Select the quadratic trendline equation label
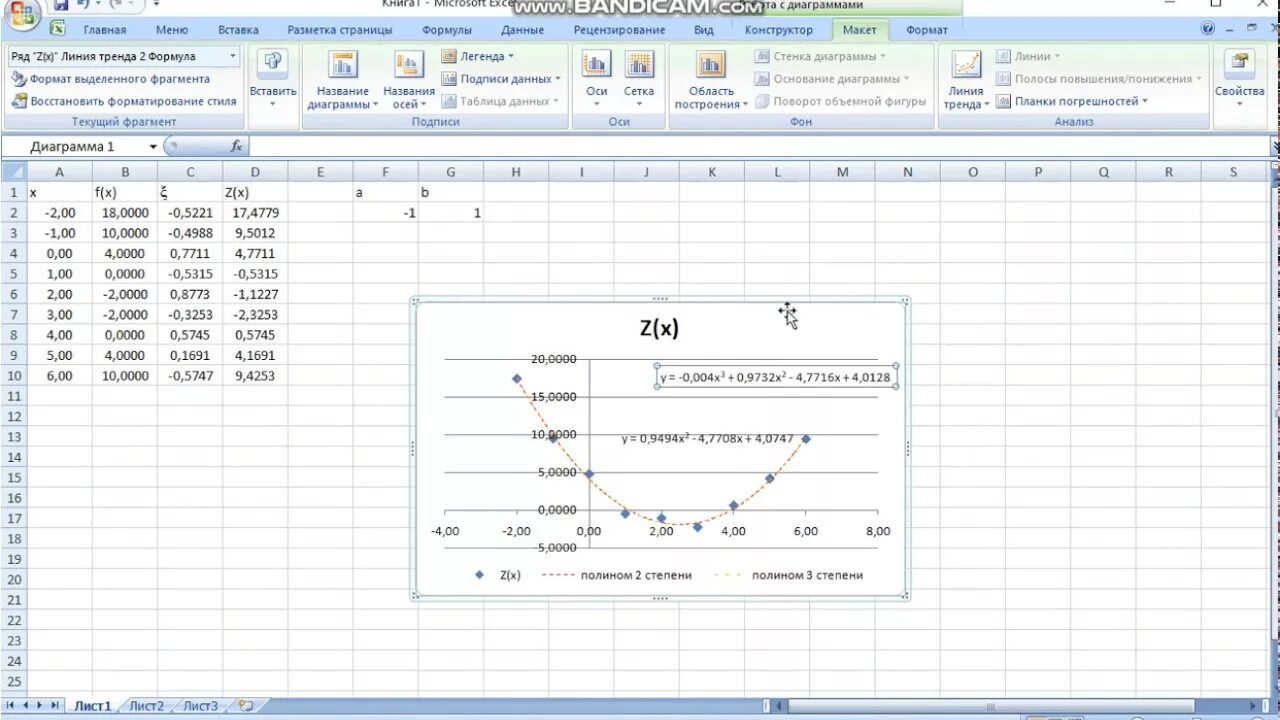The image size is (1280, 720). click(707, 438)
